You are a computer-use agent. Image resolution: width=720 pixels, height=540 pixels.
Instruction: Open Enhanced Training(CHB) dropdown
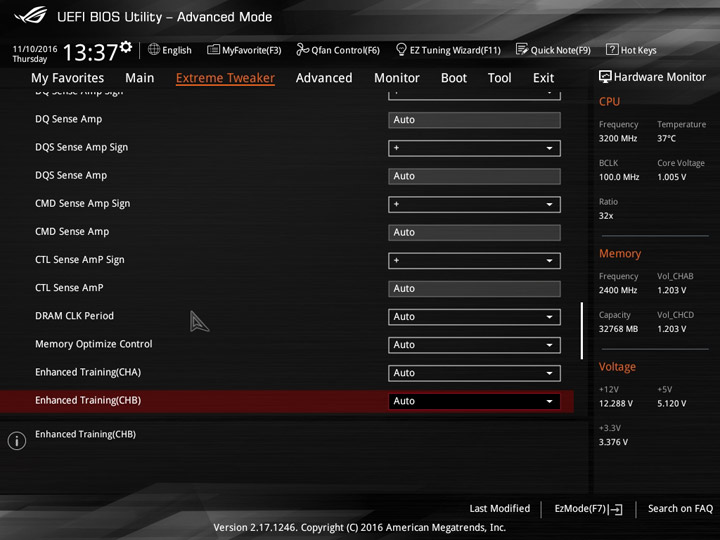[x=474, y=401]
